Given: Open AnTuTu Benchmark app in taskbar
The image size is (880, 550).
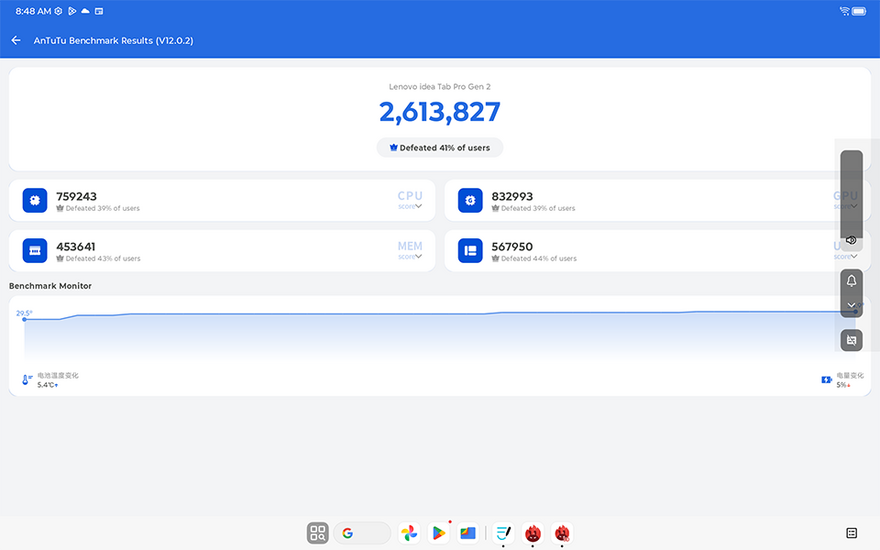Looking at the screenshot, I should click(533, 533).
